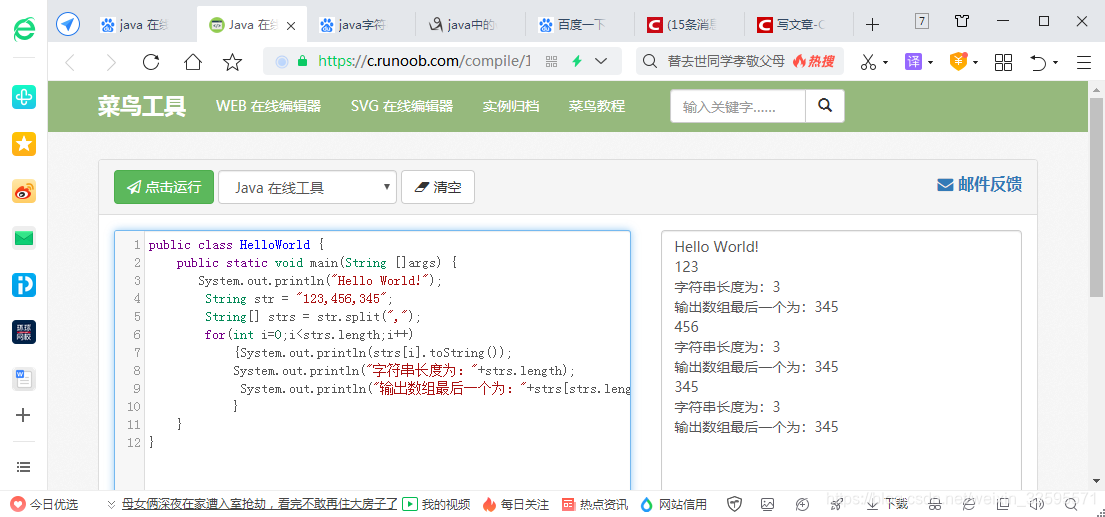Go to browser home page
Viewport: 1105px width, 517px height.
[192, 62]
